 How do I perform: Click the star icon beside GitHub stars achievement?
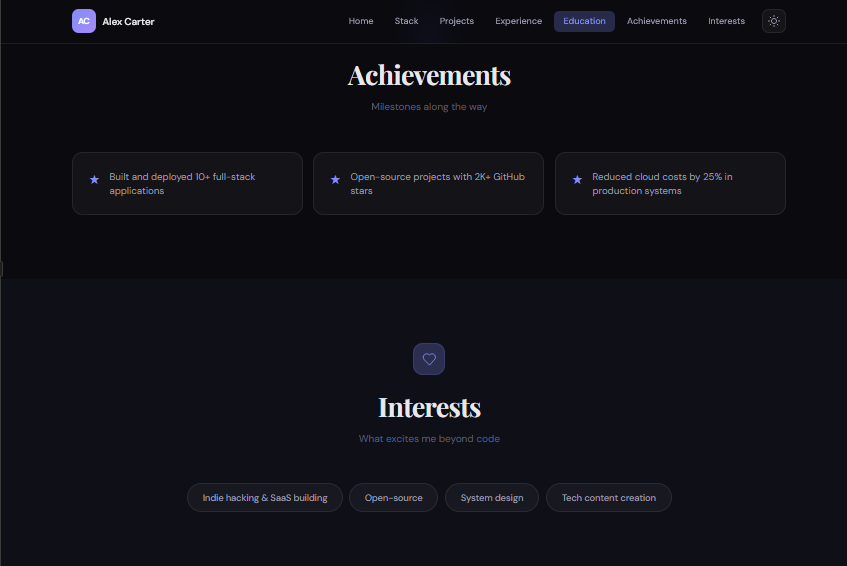[x=335, y=180]
